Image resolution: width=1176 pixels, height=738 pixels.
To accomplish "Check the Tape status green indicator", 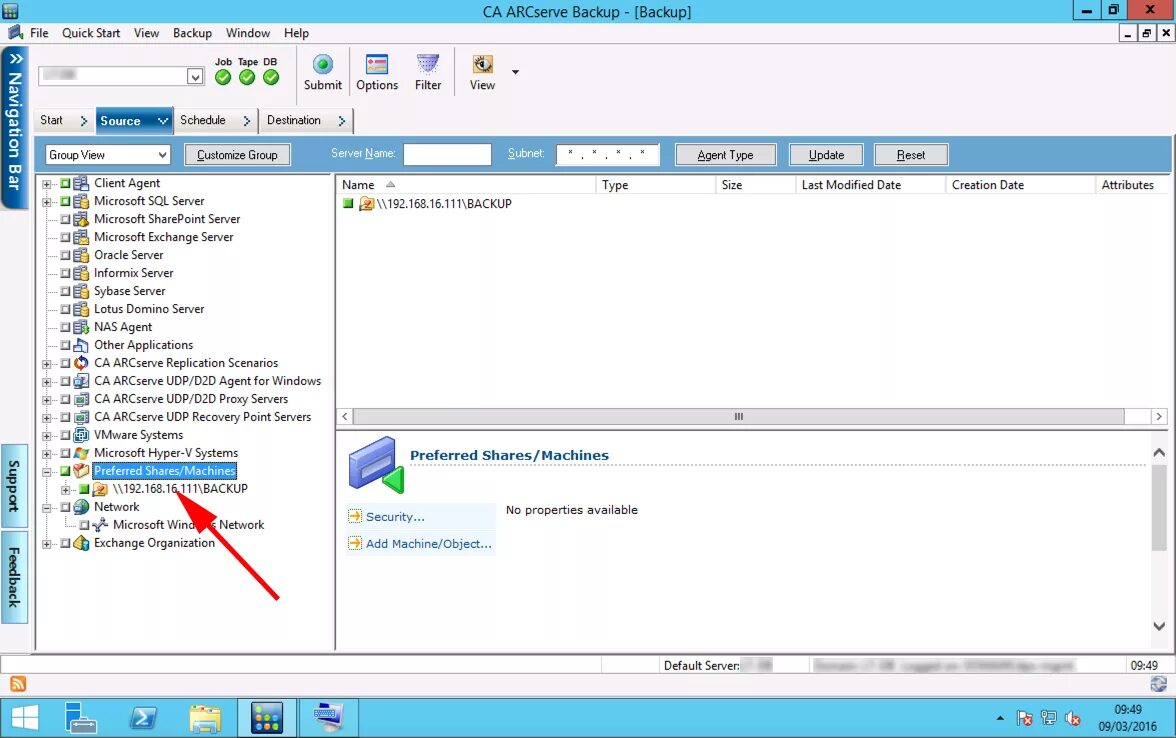I will tap(247, 77).
